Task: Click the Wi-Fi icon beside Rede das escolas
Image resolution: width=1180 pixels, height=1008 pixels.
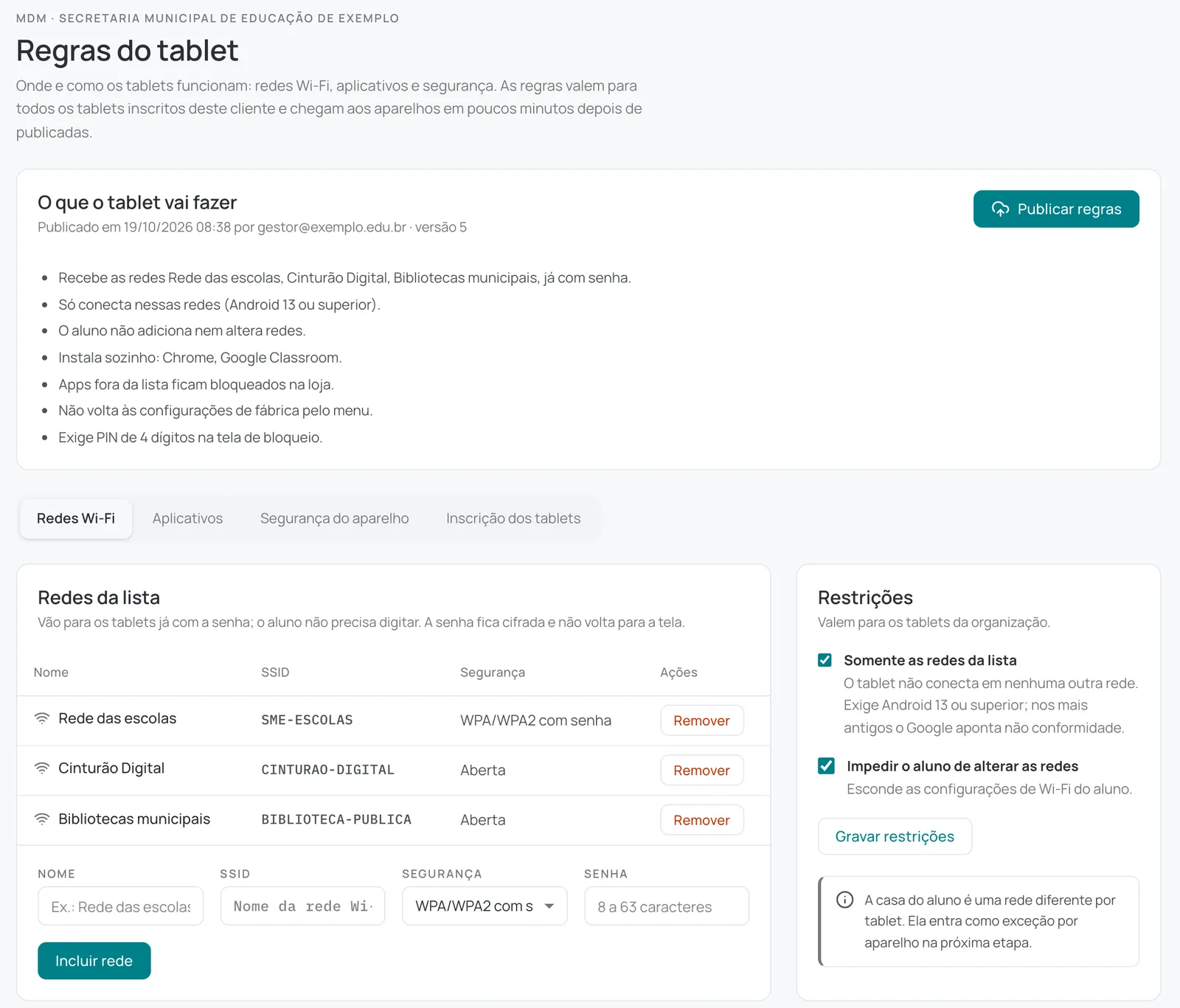Action: (x=42, y=718)
